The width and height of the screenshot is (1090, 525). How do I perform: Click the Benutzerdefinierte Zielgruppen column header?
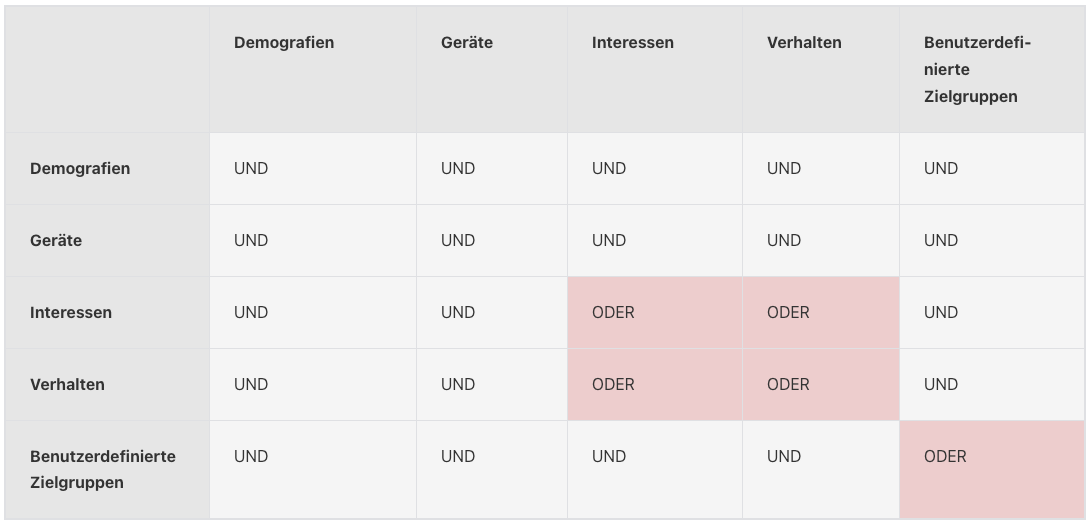tap(977, 70)
